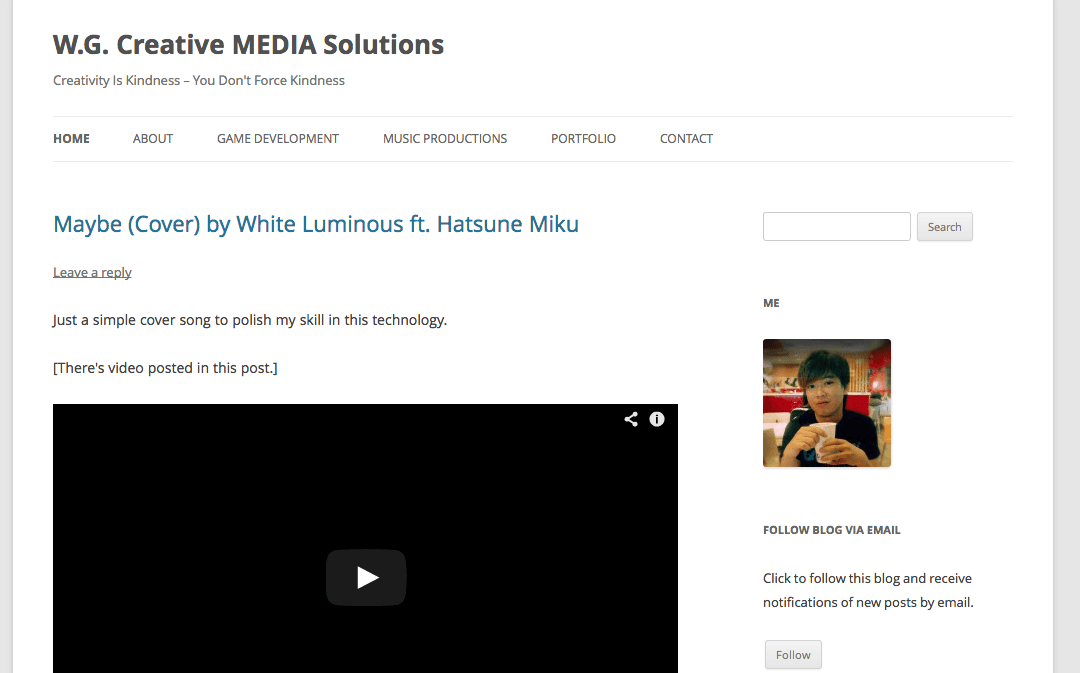1080x673 pixels.
Task: Click the 'FOLLOW BLOG VIA EMAIL' heading
Action: (831, 530)
